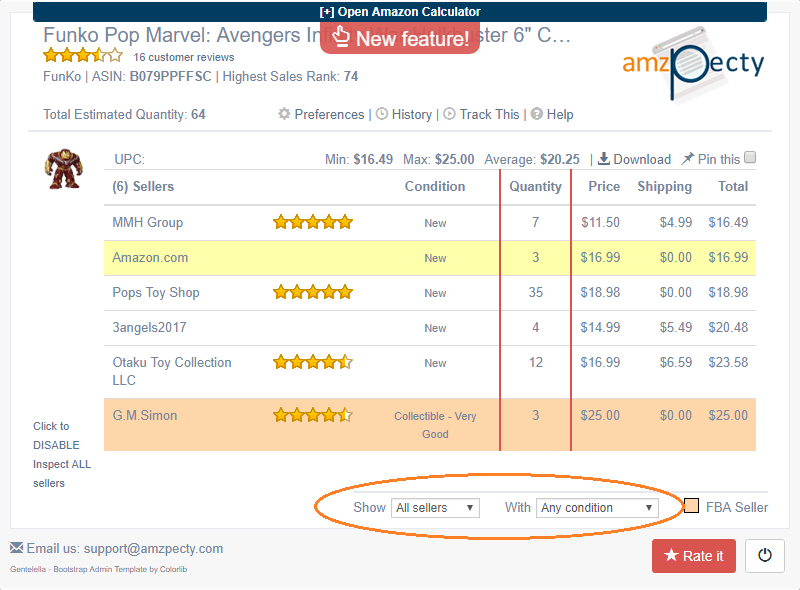
Task: Click the Average $20.25 value
Action: coord(560,159)
